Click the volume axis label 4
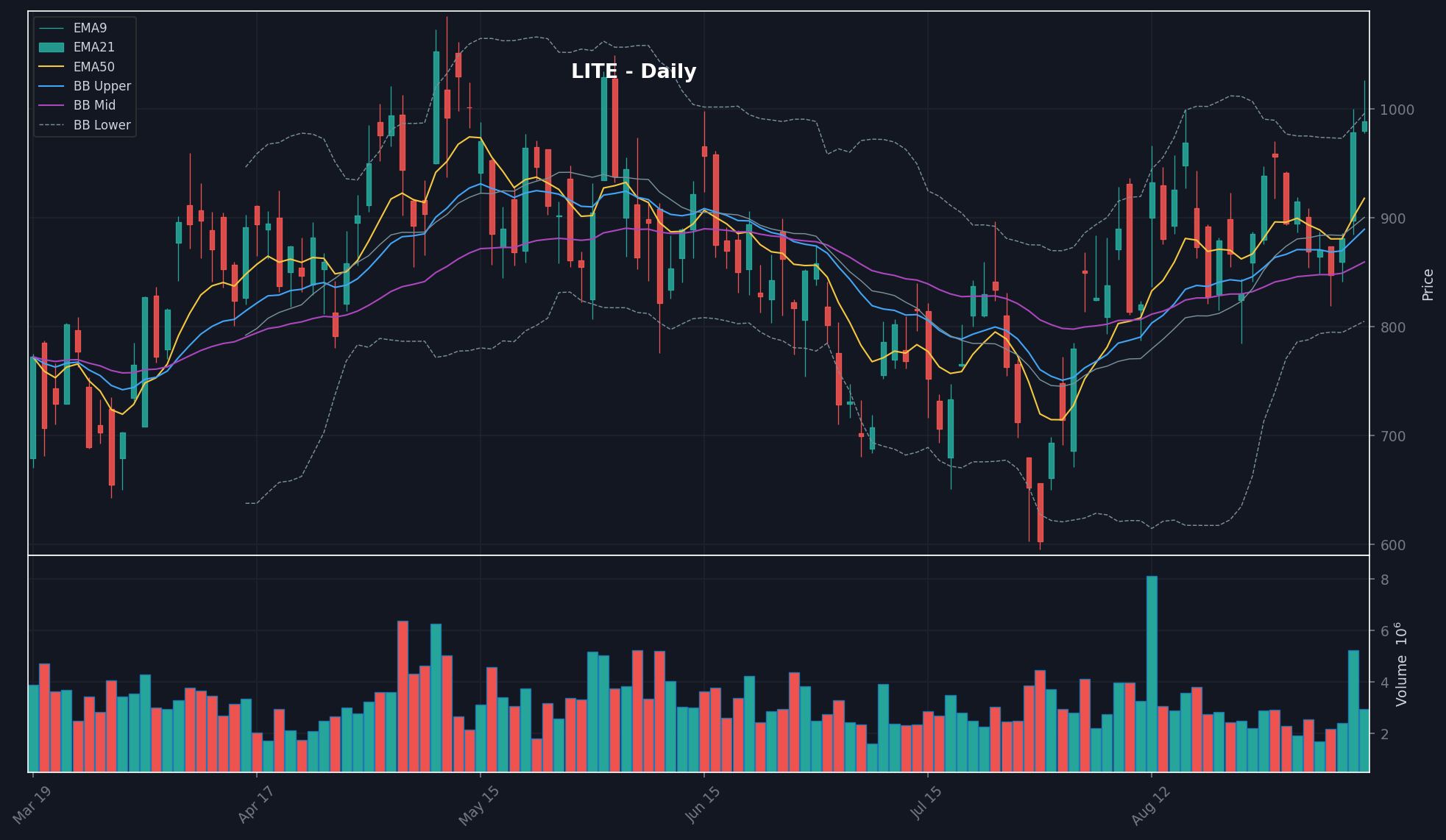Viewport: 1446px width, 840px height. (1384, 683)
